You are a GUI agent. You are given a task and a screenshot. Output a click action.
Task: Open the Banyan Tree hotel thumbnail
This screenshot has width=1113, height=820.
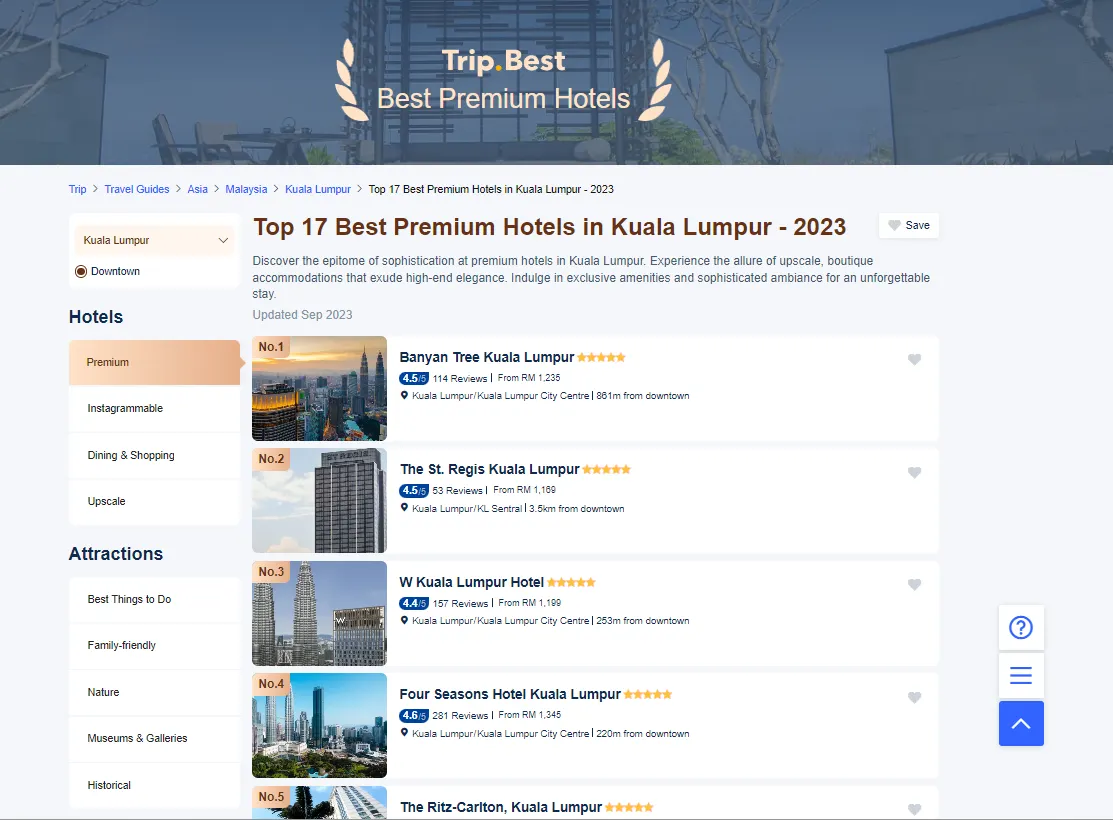coord(319,389)
